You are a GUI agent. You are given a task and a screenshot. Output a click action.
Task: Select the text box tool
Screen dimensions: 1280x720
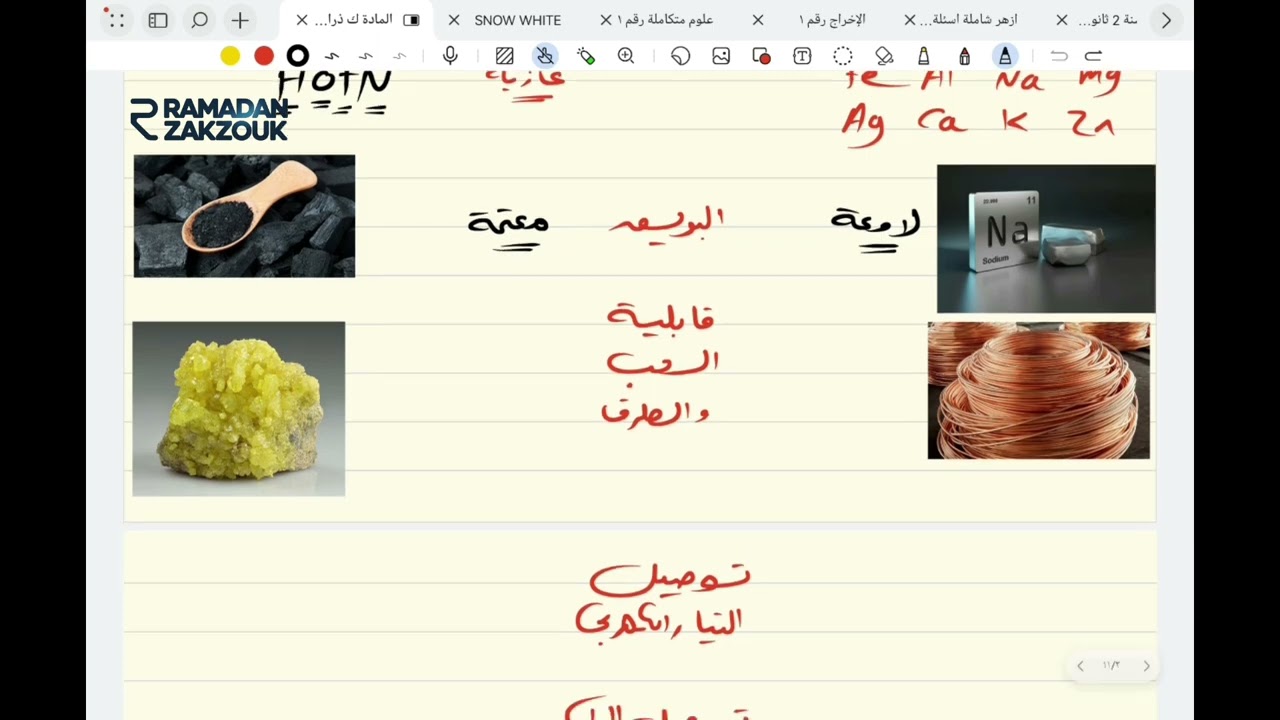(x=802, y=56)
